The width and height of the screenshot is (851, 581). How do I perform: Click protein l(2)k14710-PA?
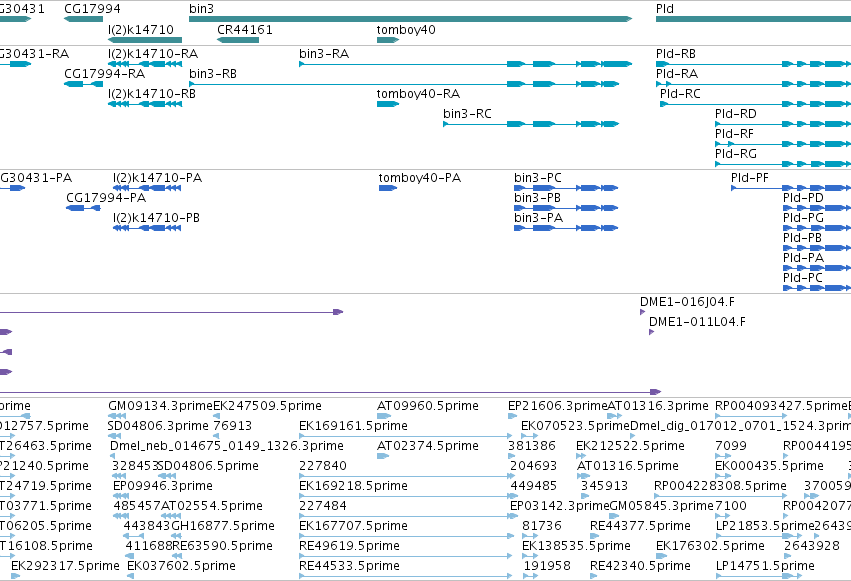tap(147, 188)
